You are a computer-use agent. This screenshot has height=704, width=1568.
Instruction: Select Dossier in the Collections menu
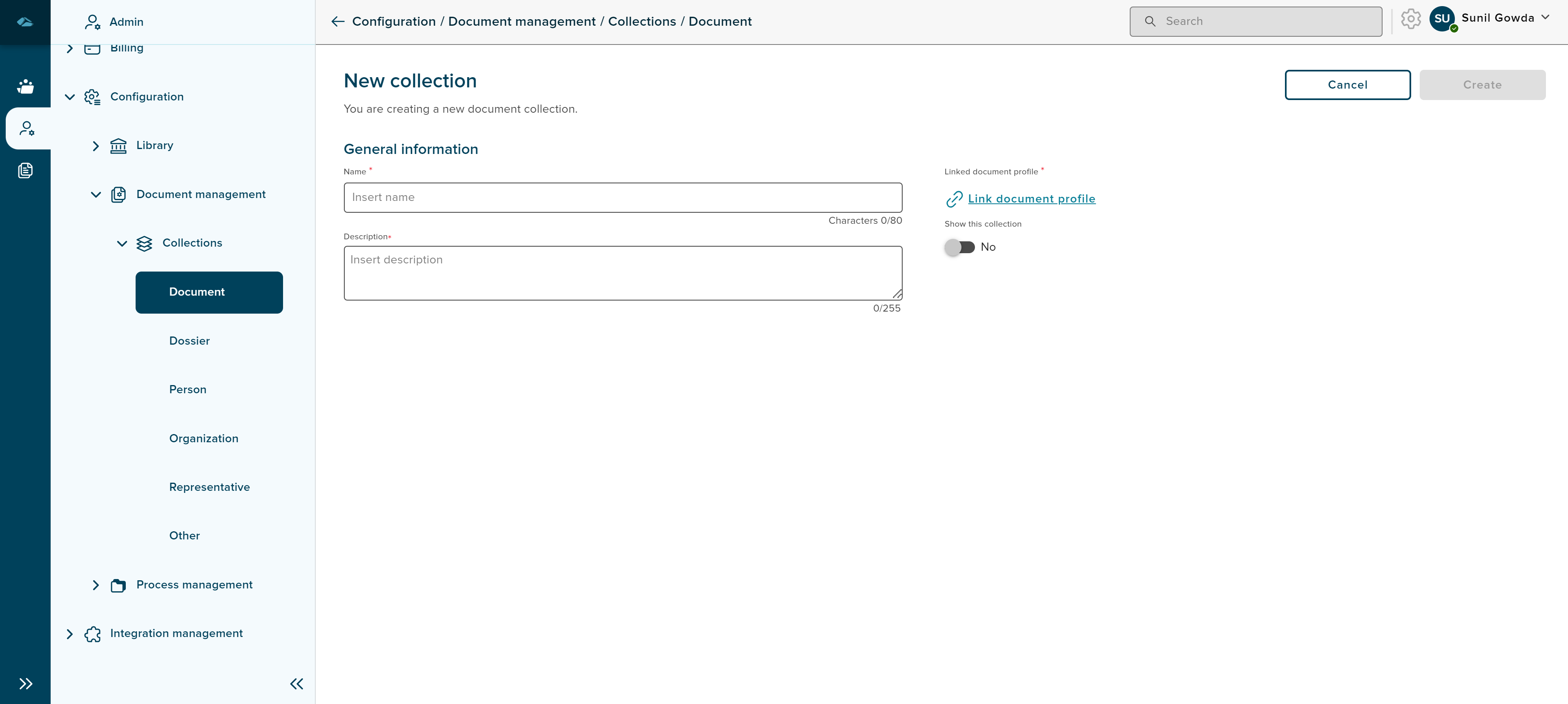[x=189, y=341]
